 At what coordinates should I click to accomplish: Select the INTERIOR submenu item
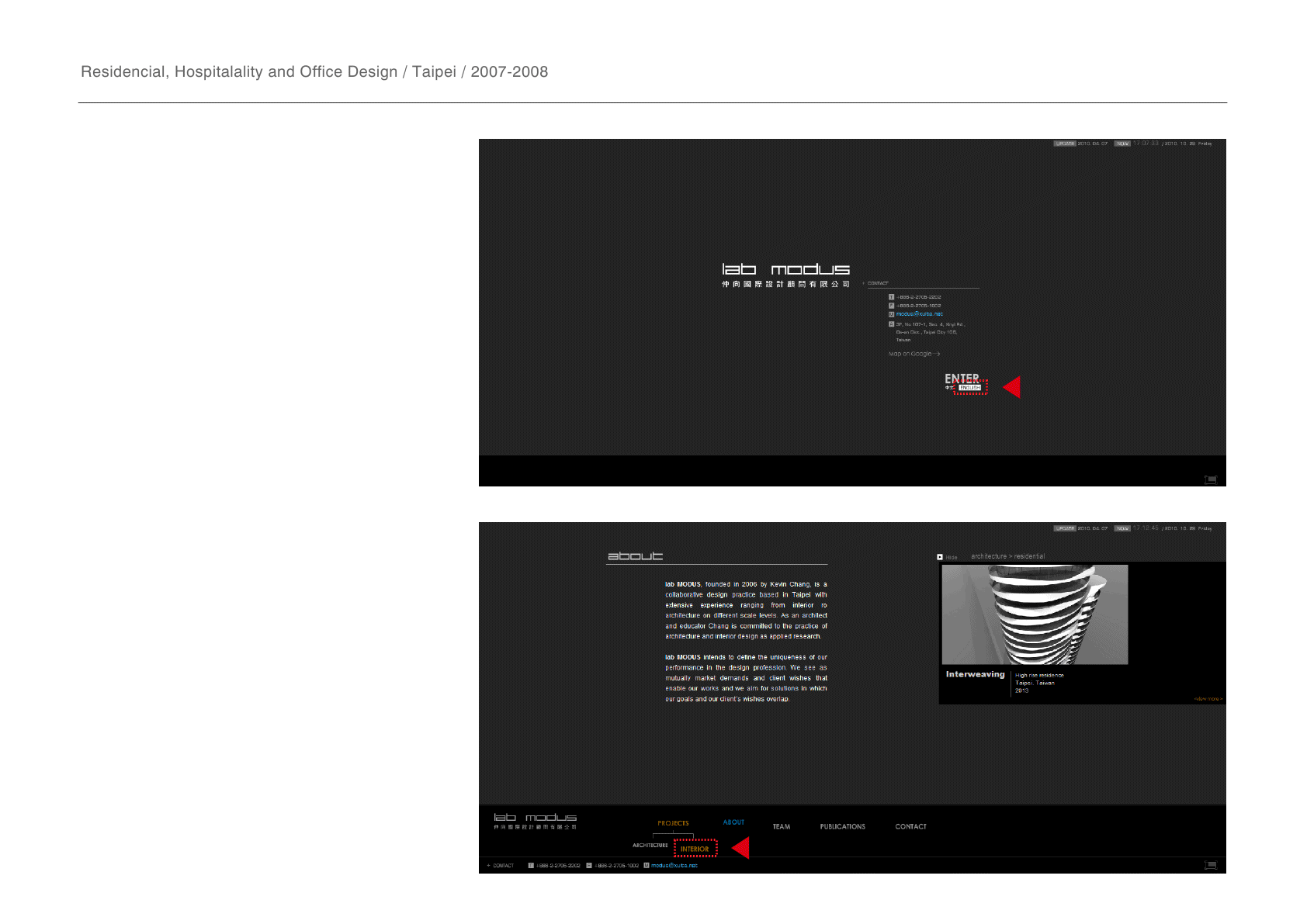695,849
